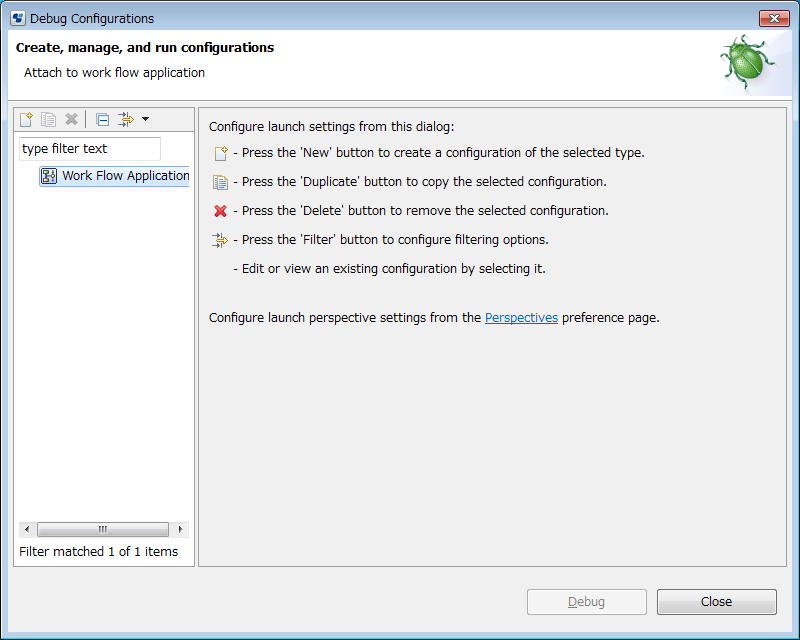Open the filter dropdown arrow in the toolbar
800x640 pixels.
[x=145, y=119]
